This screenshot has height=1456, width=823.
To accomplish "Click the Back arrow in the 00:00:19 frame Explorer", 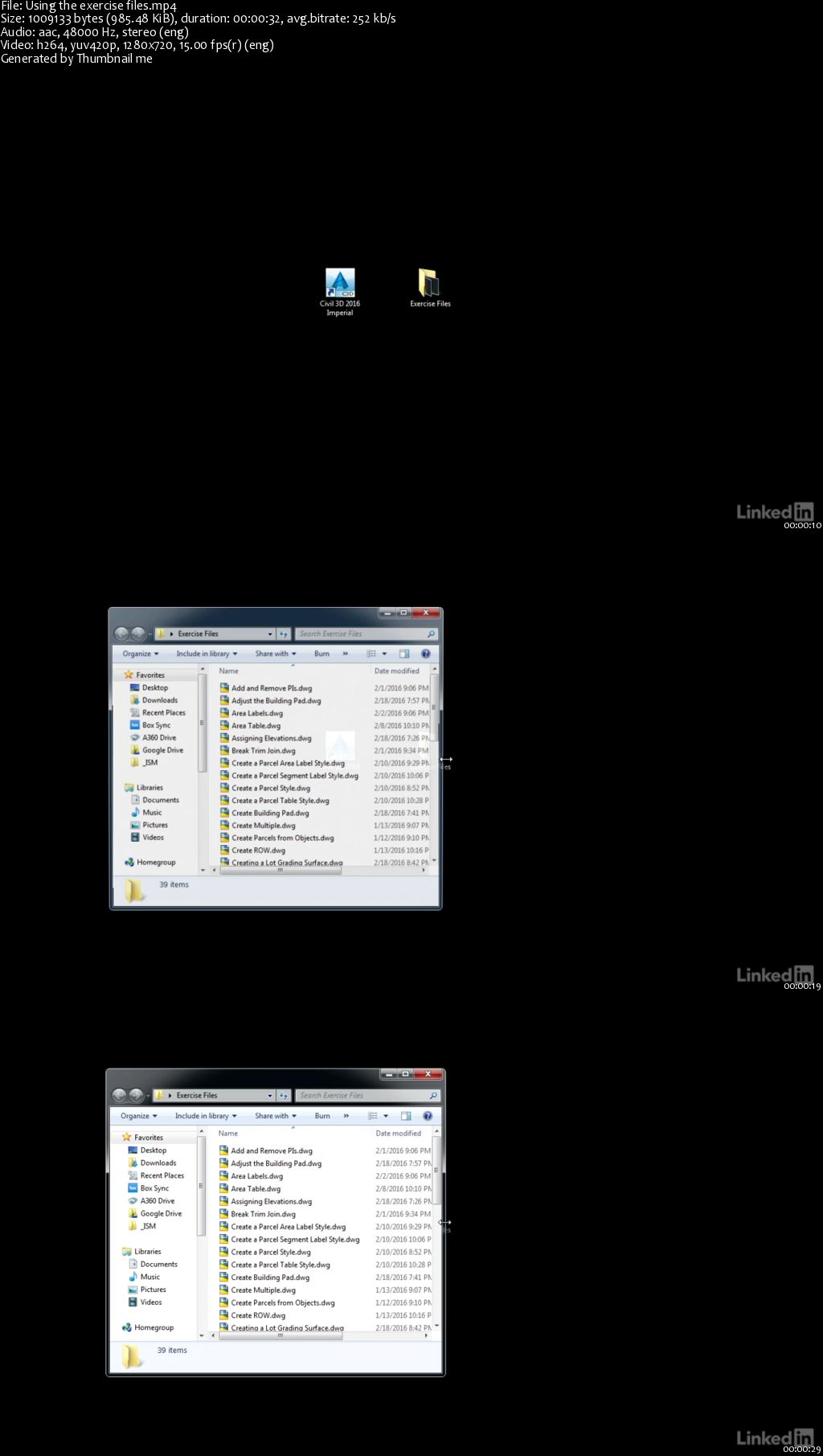I will (x=121, y=634).
